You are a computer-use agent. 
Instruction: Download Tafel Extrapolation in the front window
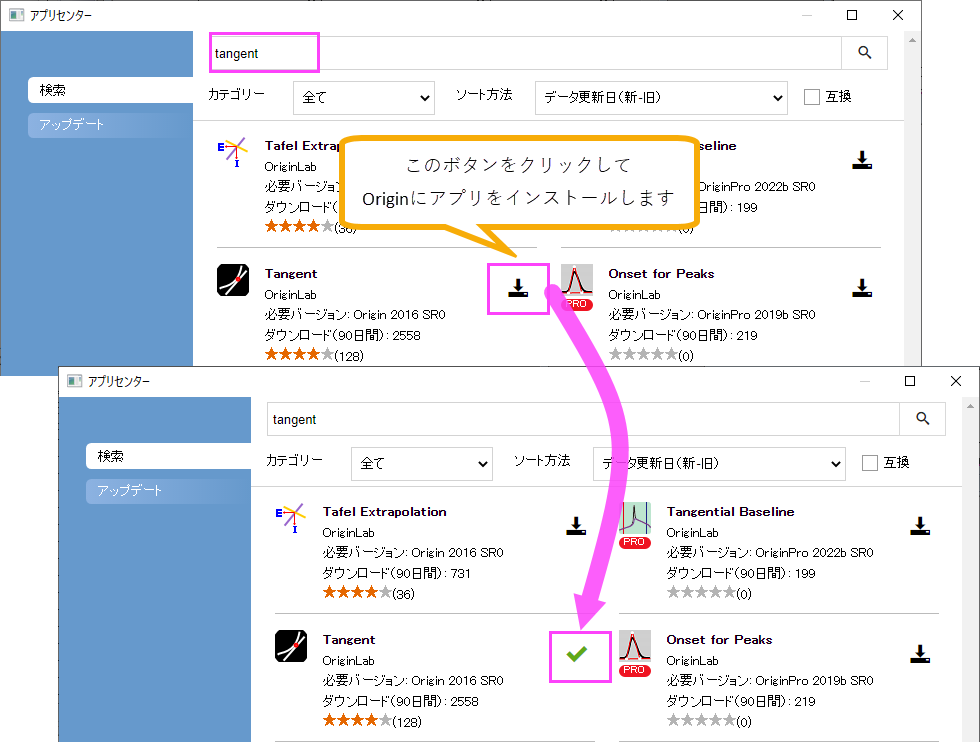tap(576, 526)
